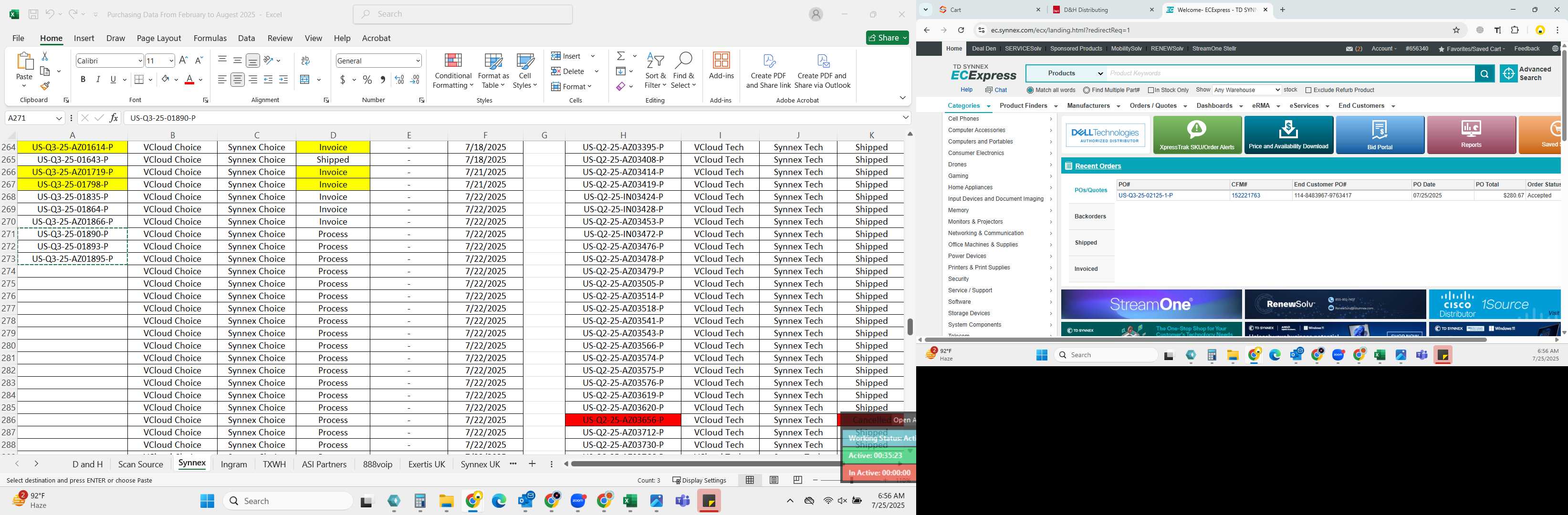Image resolution: width=1568 pixels, height=515 pixels.
Task: Click the Share button in Excel
Action: 888,38
